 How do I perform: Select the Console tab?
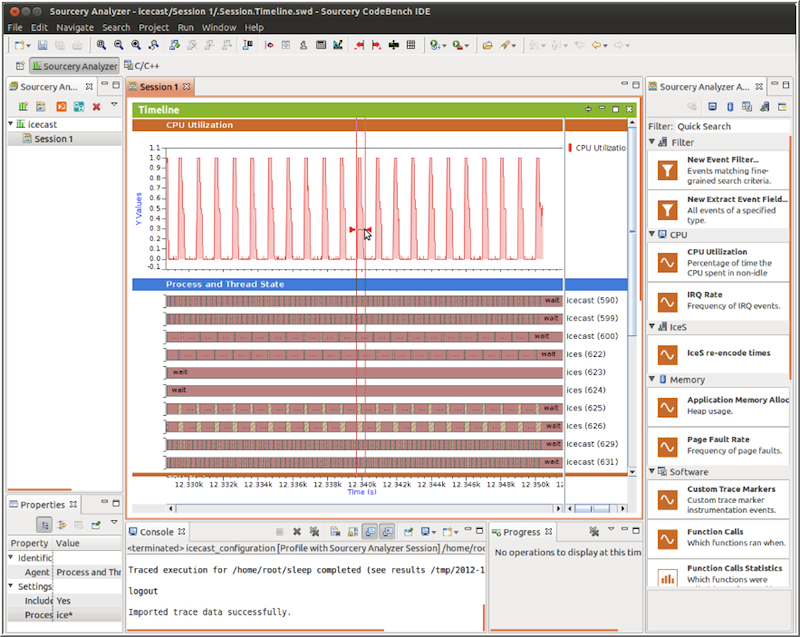(157, 532)
